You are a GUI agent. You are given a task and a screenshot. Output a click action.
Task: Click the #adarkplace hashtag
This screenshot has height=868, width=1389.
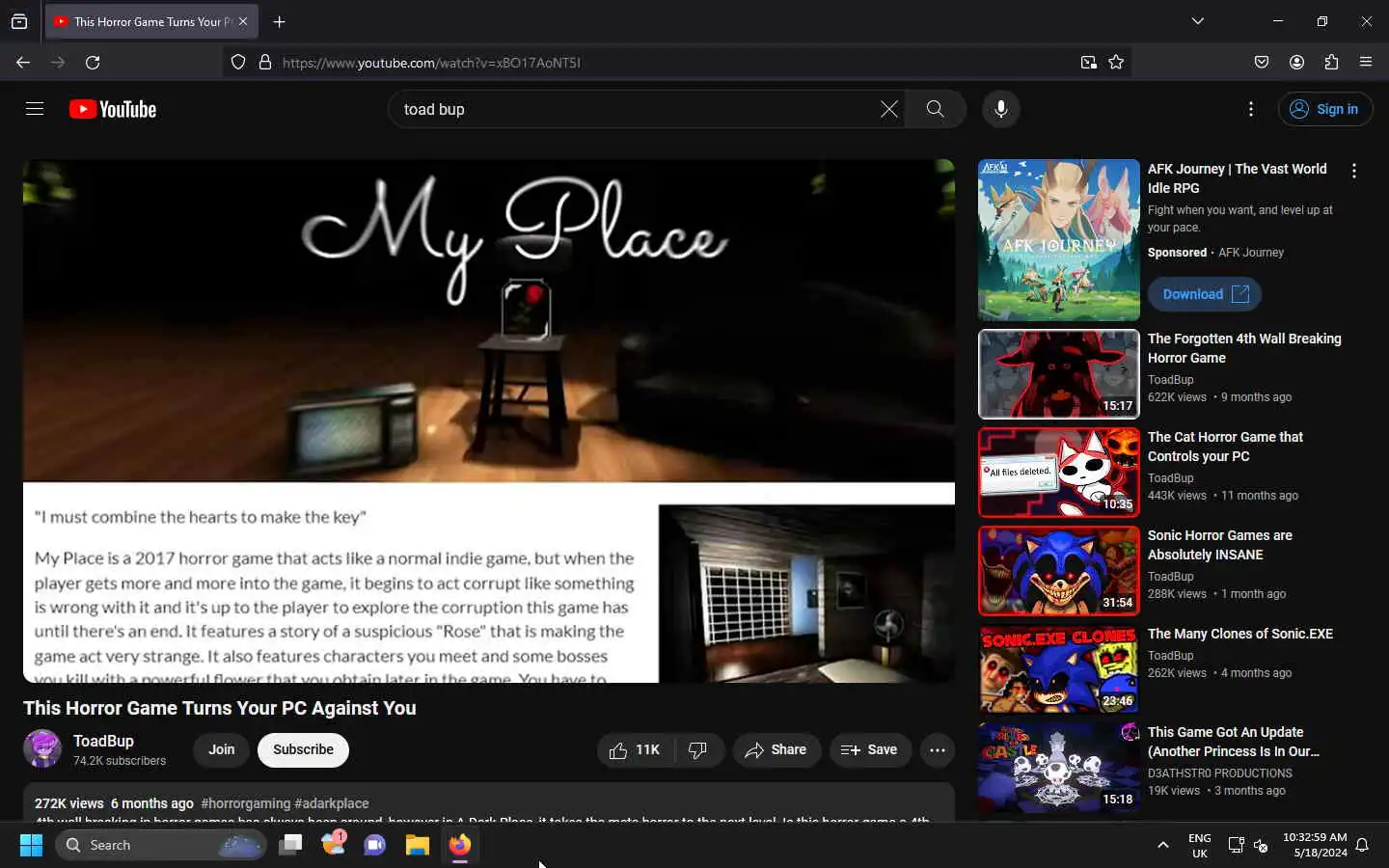point(332,803)
